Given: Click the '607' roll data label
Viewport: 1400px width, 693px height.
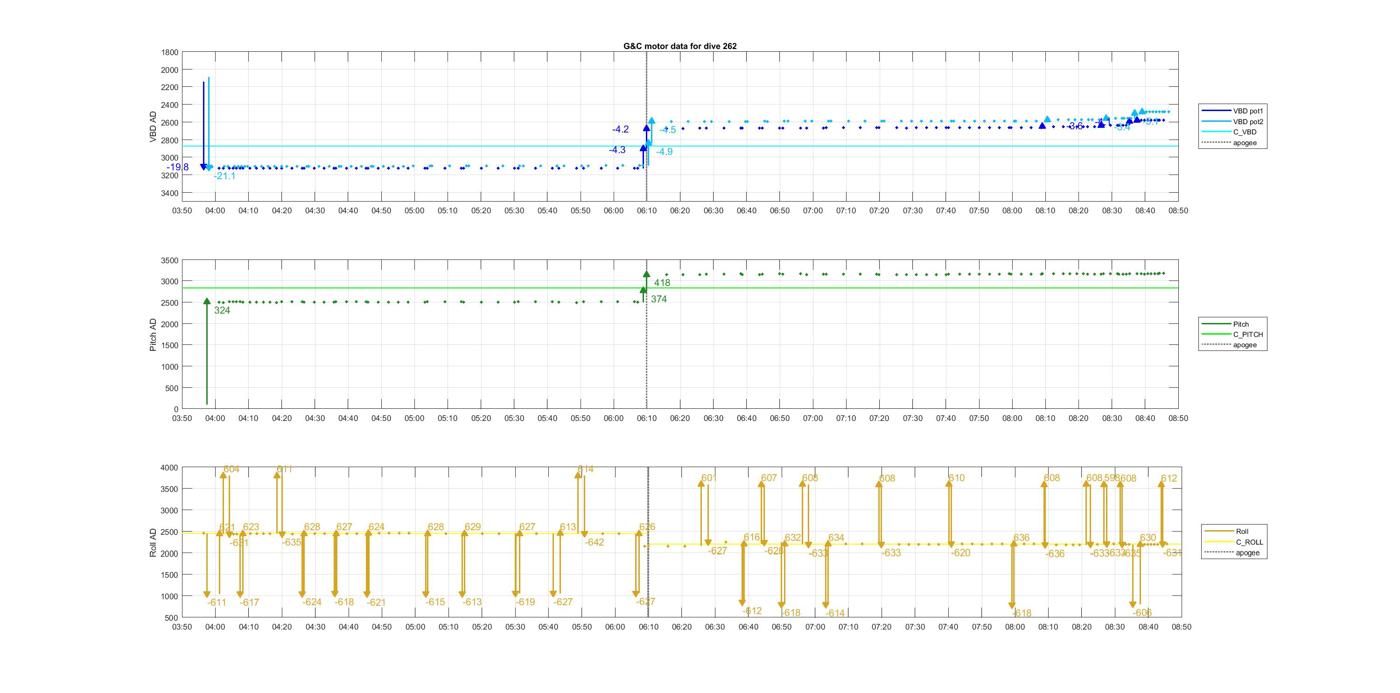Looking at the screenshot, I should point(769,478).
